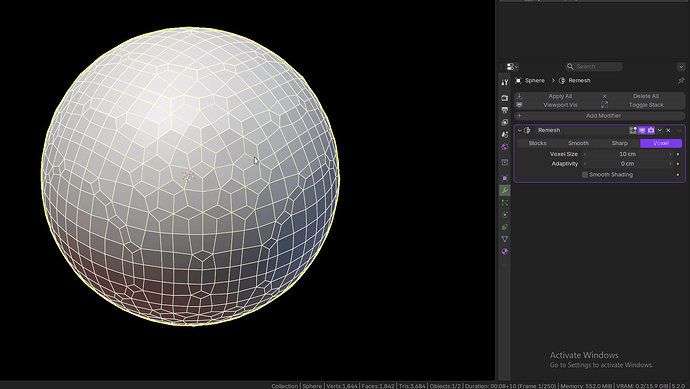Open the Collection properties tab

505,162
